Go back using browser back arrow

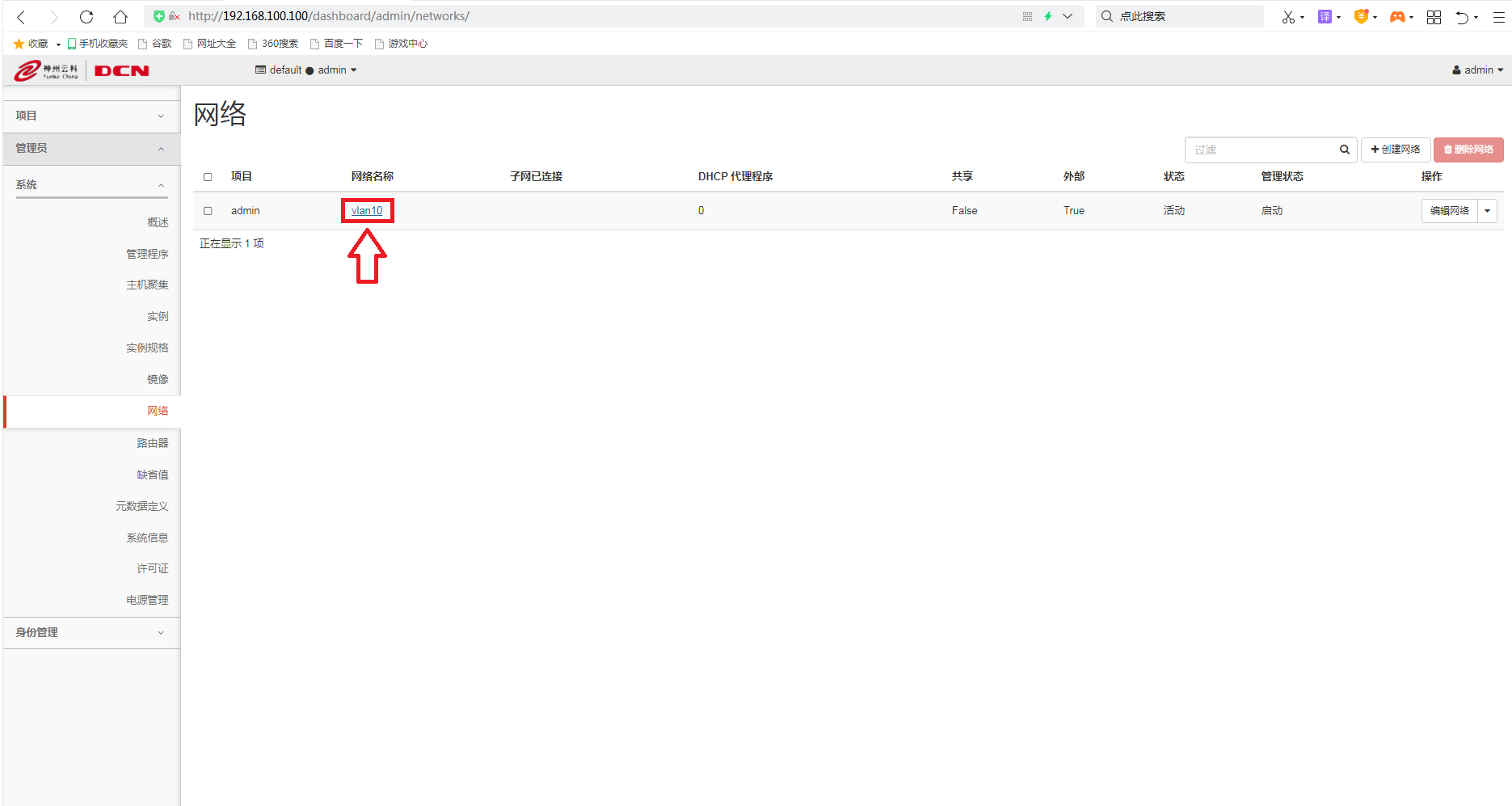click(x=22, y=16)
